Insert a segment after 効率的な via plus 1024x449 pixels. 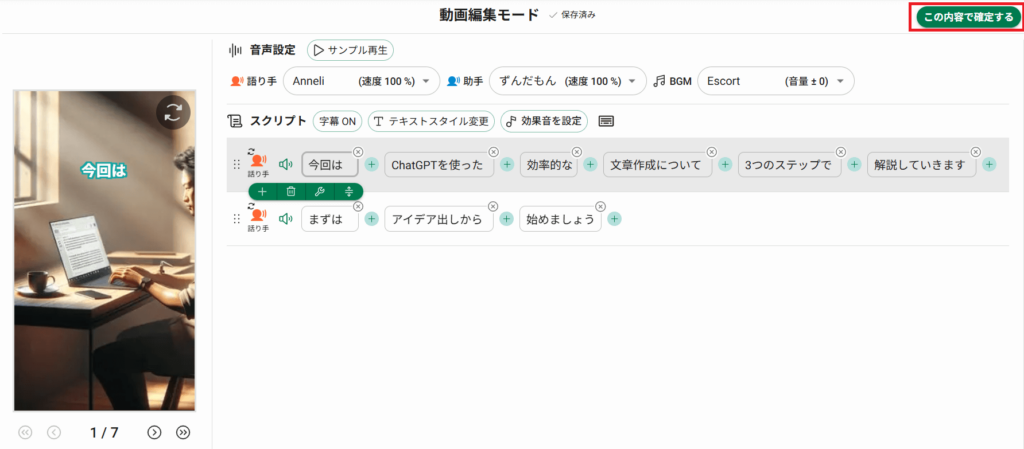pyautogui.click(x=590, y=165)
